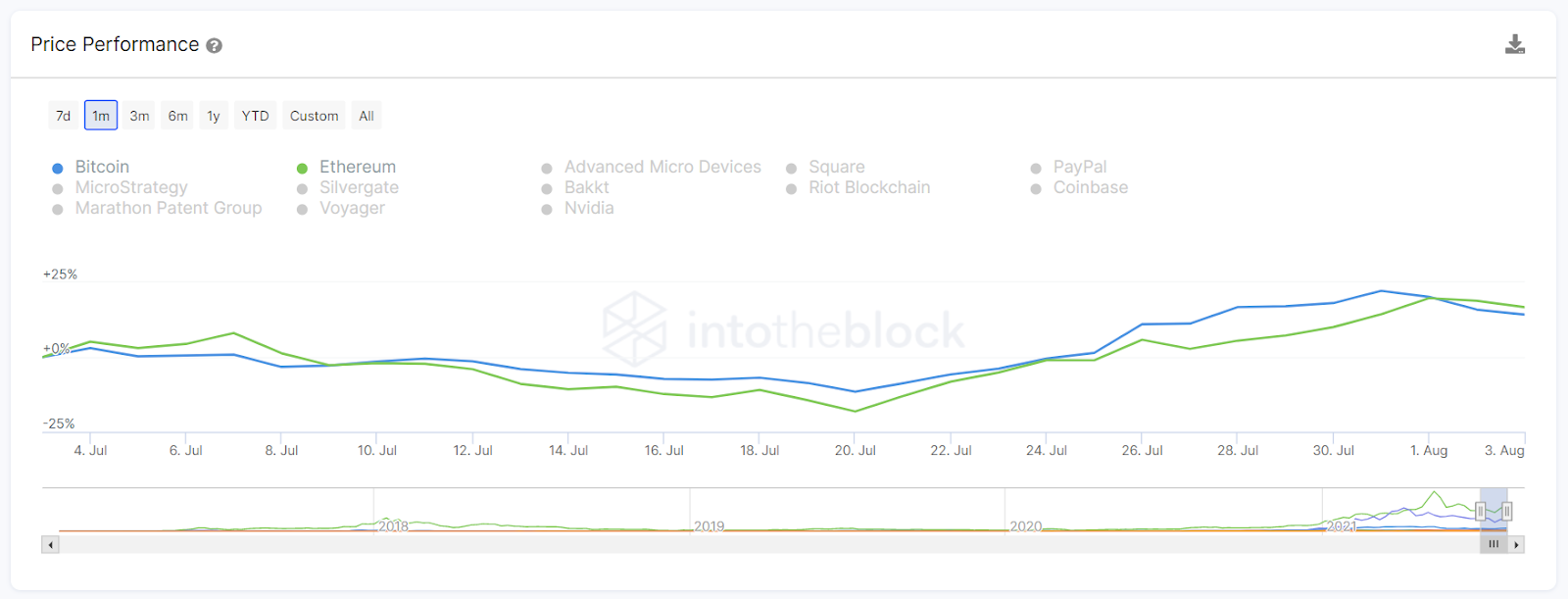Click the navigator scrollbar left arrow

51,544
